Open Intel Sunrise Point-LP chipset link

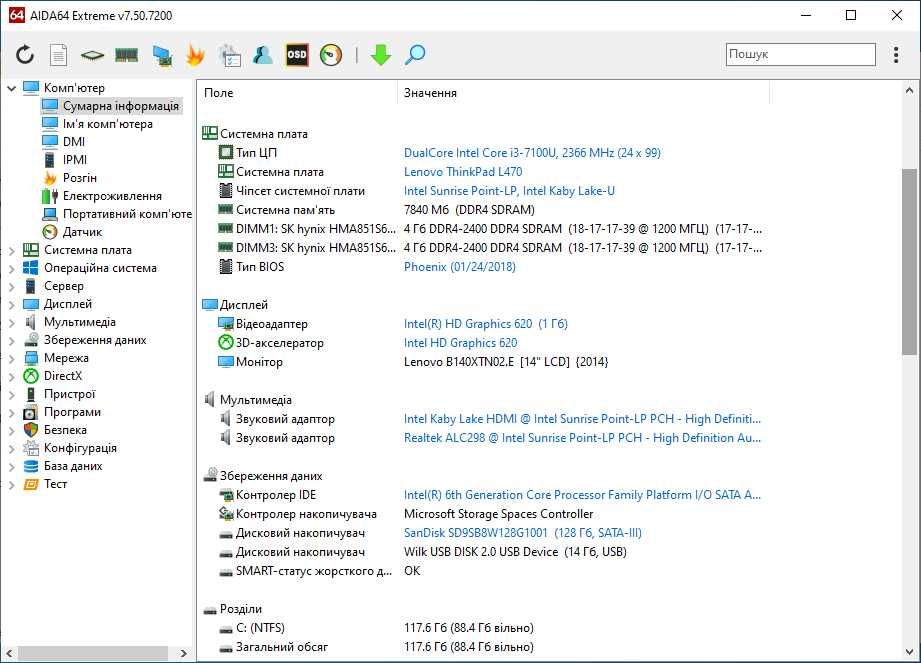[509, 191]
